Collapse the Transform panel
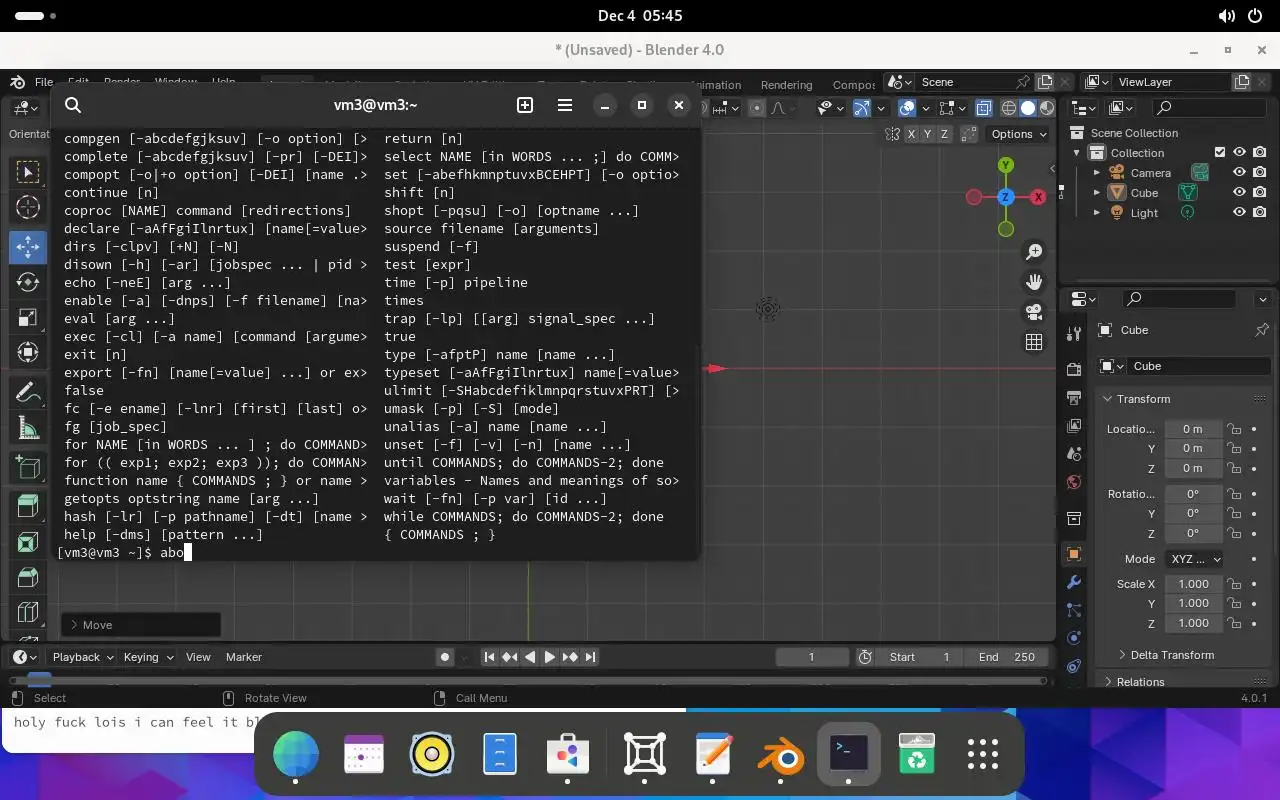The height and width of the screenshot is (800, 1280). tap(1143, 399)
